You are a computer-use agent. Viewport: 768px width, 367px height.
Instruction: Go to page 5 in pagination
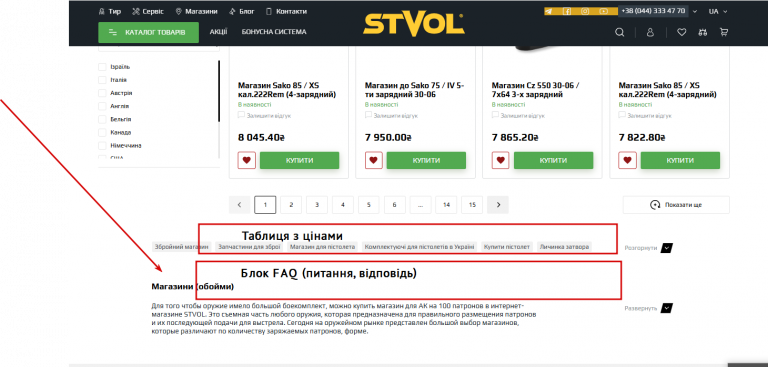[x=369, y=205]
